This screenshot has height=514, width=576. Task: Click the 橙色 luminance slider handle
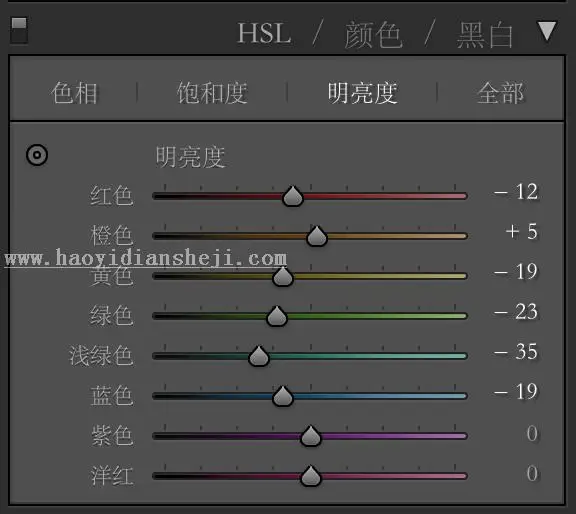pos(317,236)
